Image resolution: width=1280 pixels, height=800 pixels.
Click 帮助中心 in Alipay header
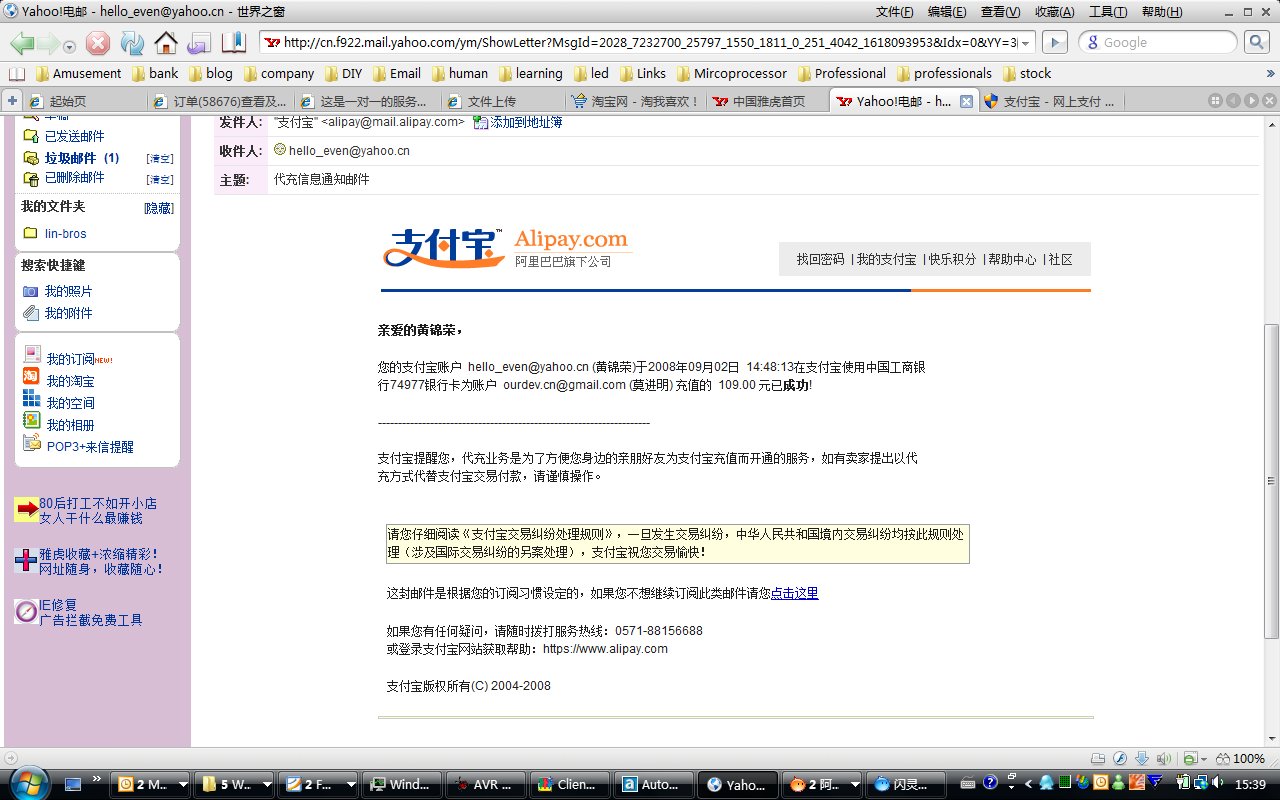coord(1012,259)
